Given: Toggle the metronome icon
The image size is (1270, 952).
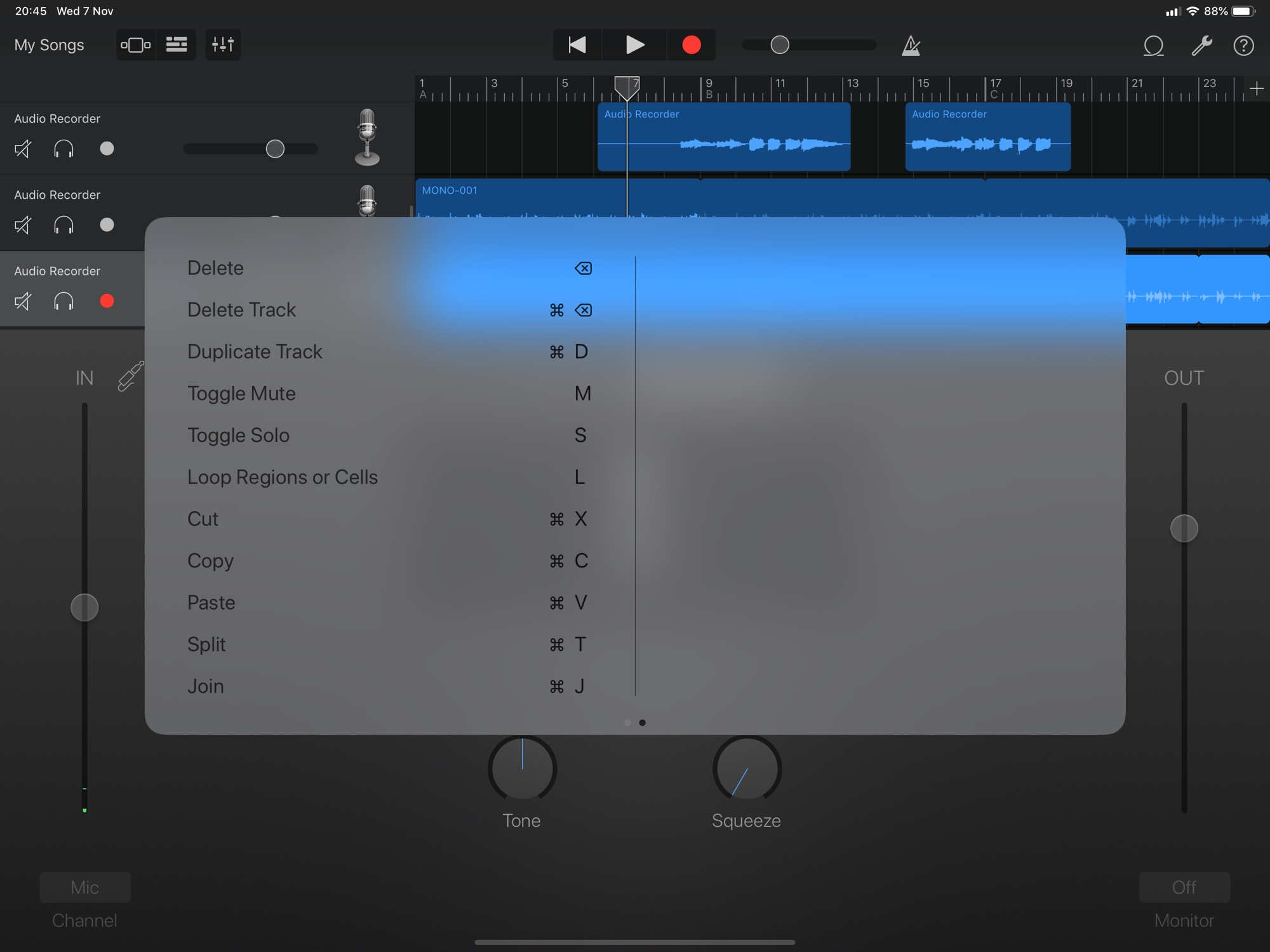Looking at the screenshot, I should (x=911, y=45).
